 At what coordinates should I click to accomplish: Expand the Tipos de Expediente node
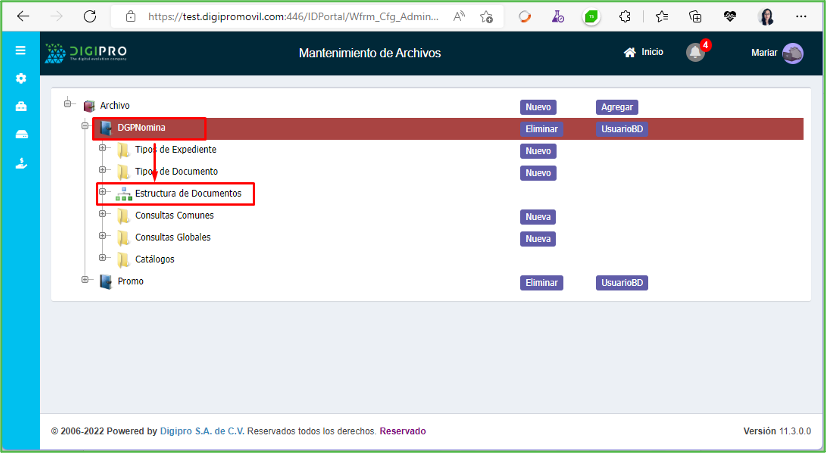pos(102,150)
